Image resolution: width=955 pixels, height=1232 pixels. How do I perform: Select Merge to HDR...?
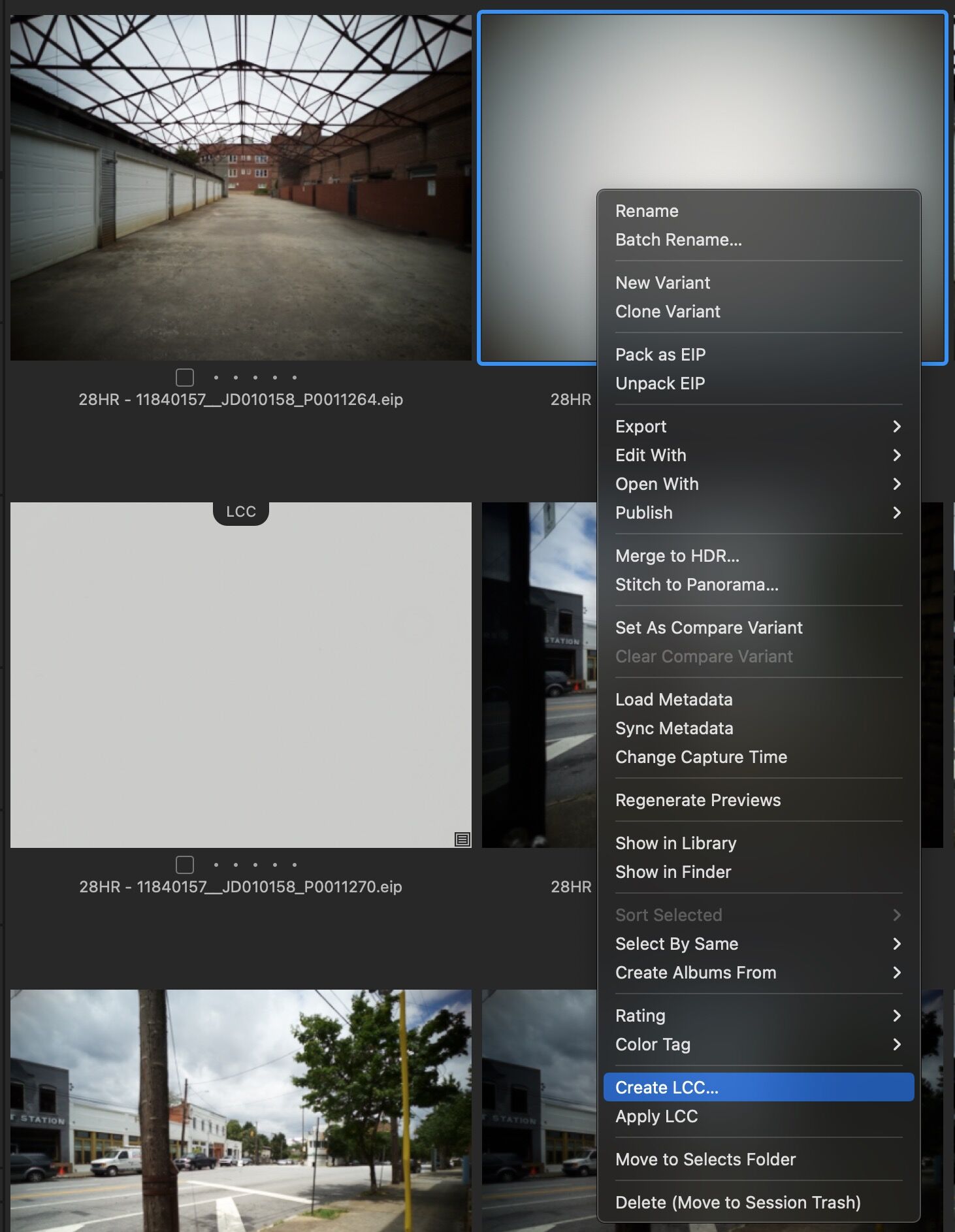point(758,556)
